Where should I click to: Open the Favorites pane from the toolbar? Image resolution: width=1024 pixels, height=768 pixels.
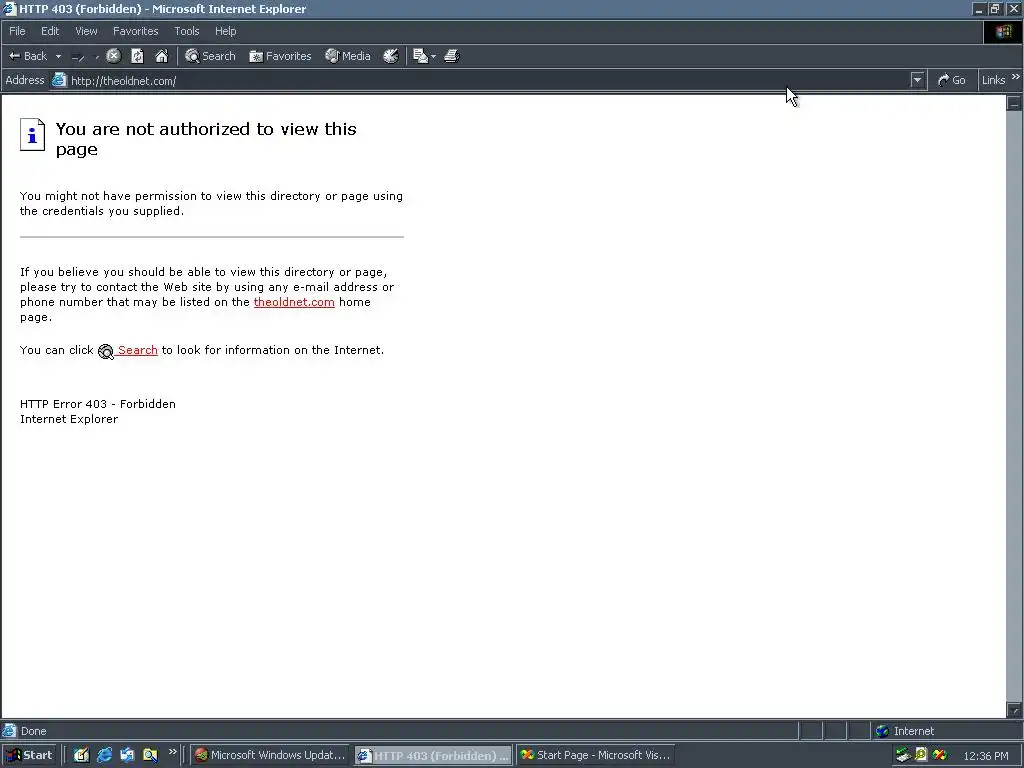(x=280, y=56)
